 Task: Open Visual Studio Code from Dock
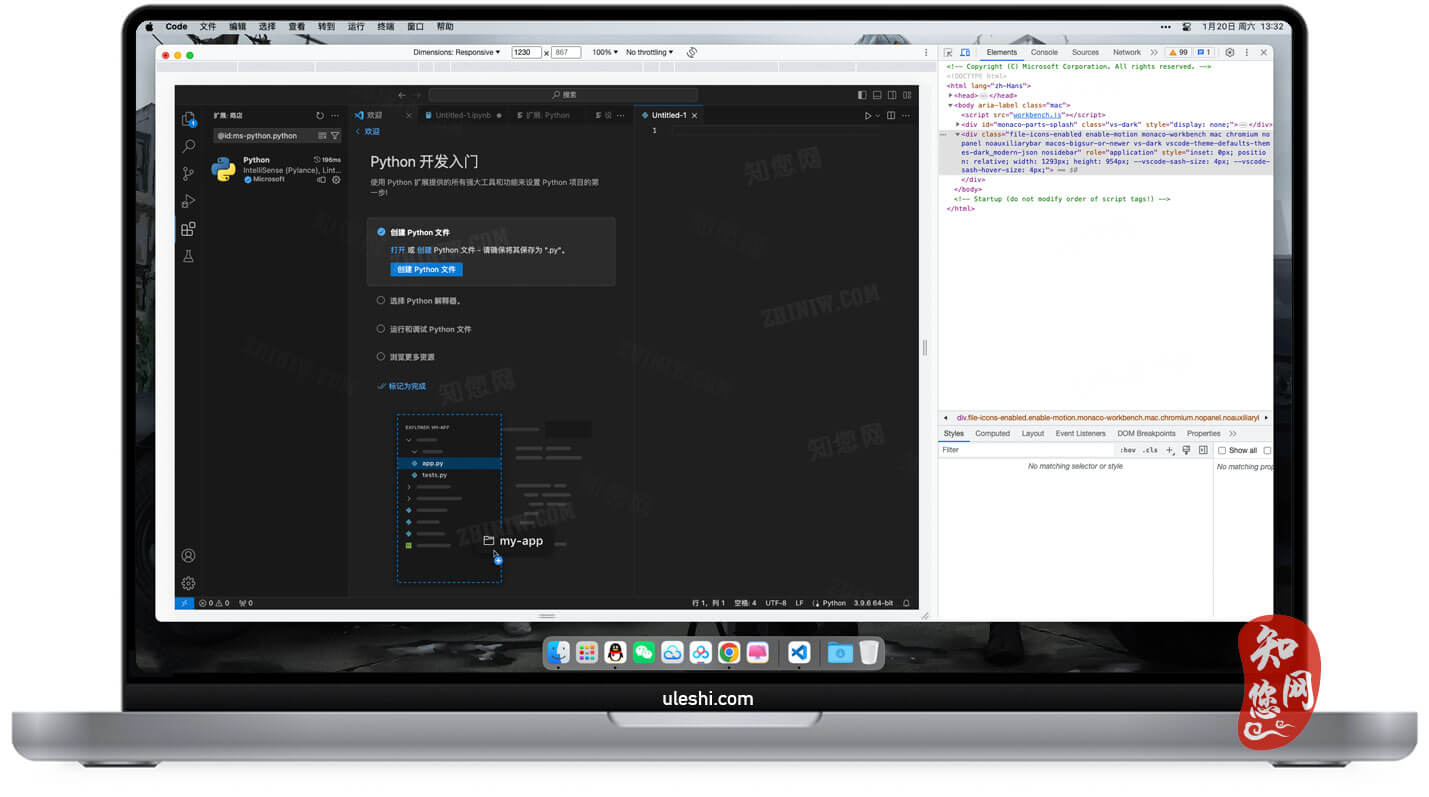pos(798,652)
